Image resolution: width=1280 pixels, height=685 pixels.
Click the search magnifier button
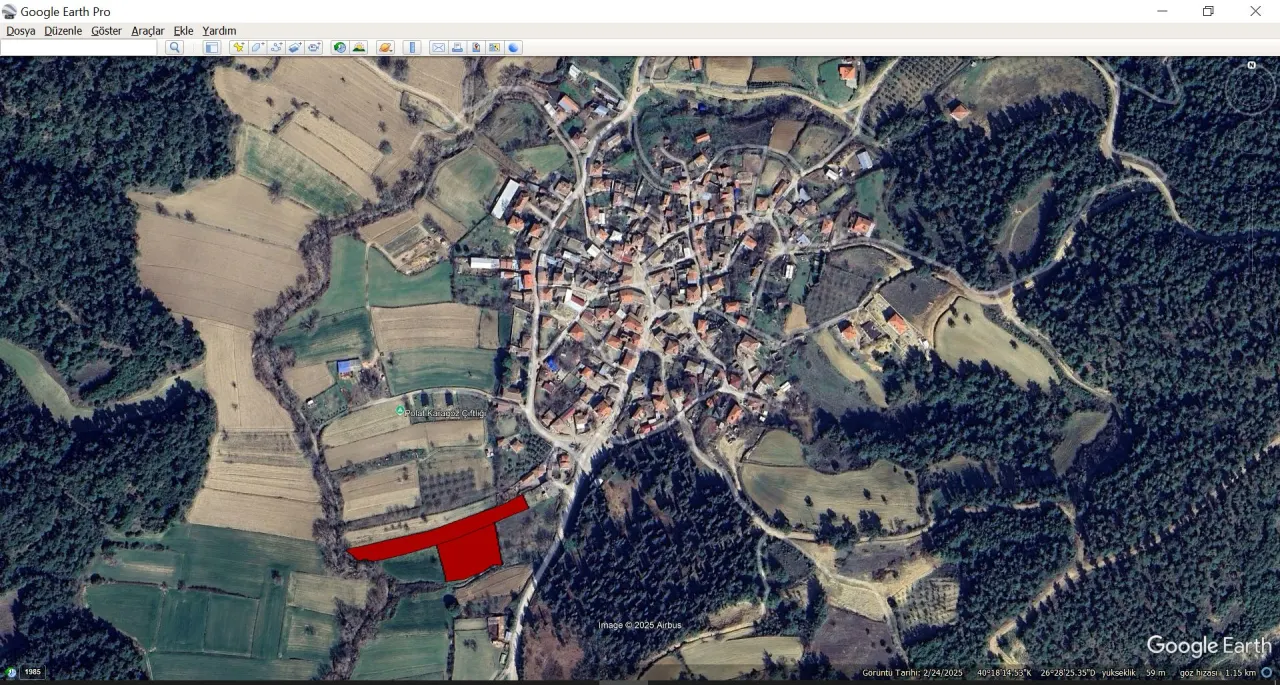click(x=174, y=47)
